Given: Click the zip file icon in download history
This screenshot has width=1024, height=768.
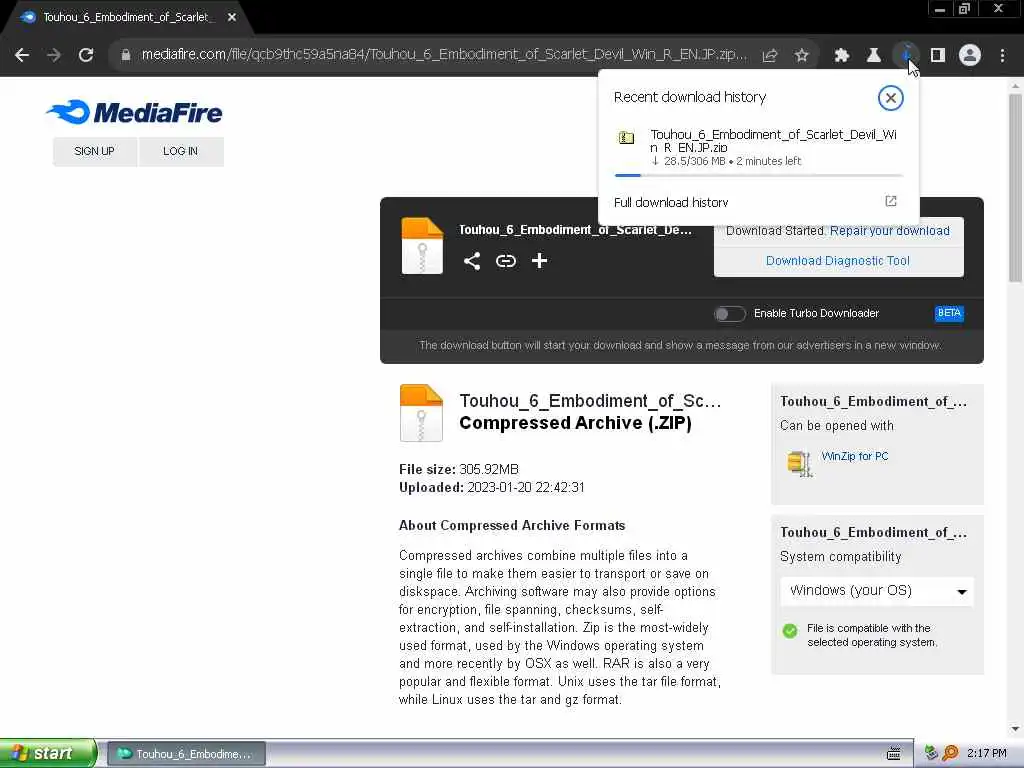Looking at the screenshot, I should (x=626, y=138).
